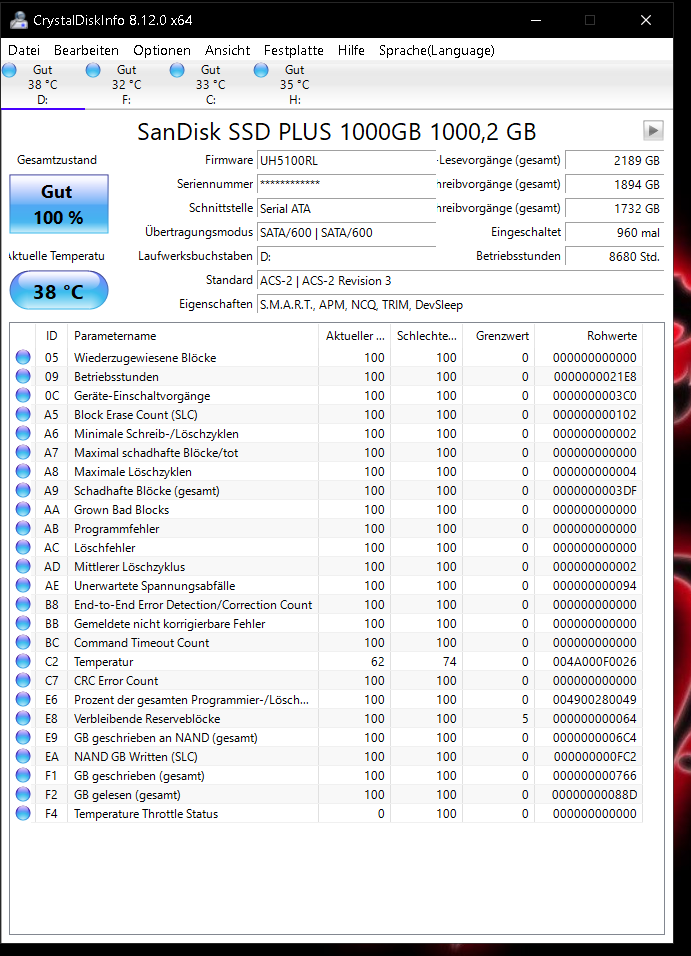This screenshot has width=691, height=956.
Task: Open the Datei menu
Action: point(24,51)
